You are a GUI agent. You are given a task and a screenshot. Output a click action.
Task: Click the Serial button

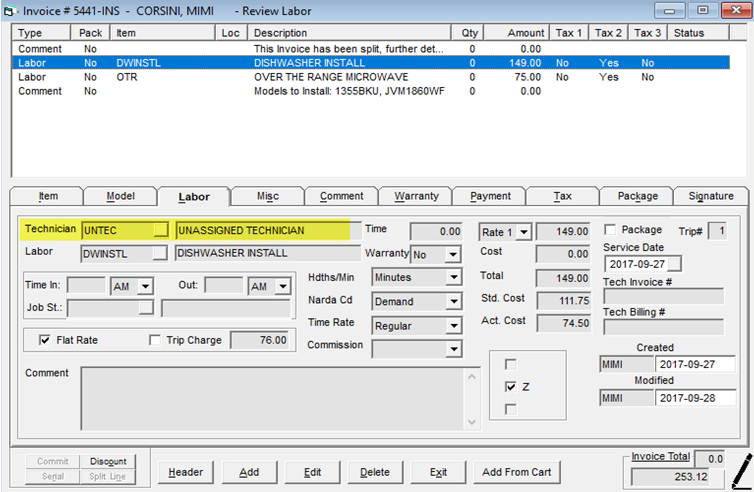point(53,476)
